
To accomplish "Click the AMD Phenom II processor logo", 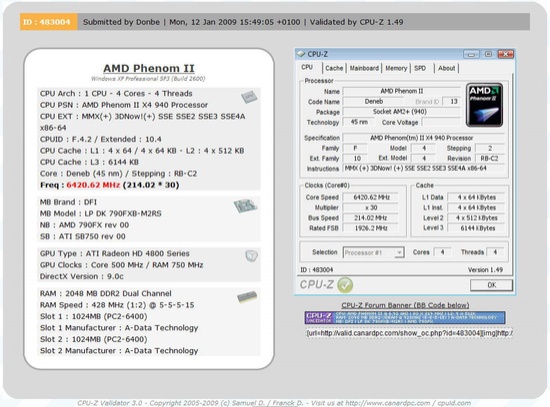I will [484, 105].
